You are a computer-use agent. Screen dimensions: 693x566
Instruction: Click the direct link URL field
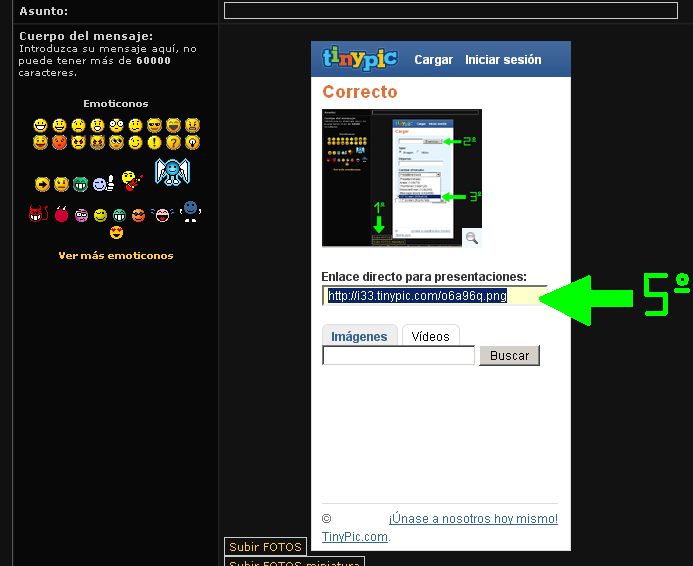[x=434, y=296]
